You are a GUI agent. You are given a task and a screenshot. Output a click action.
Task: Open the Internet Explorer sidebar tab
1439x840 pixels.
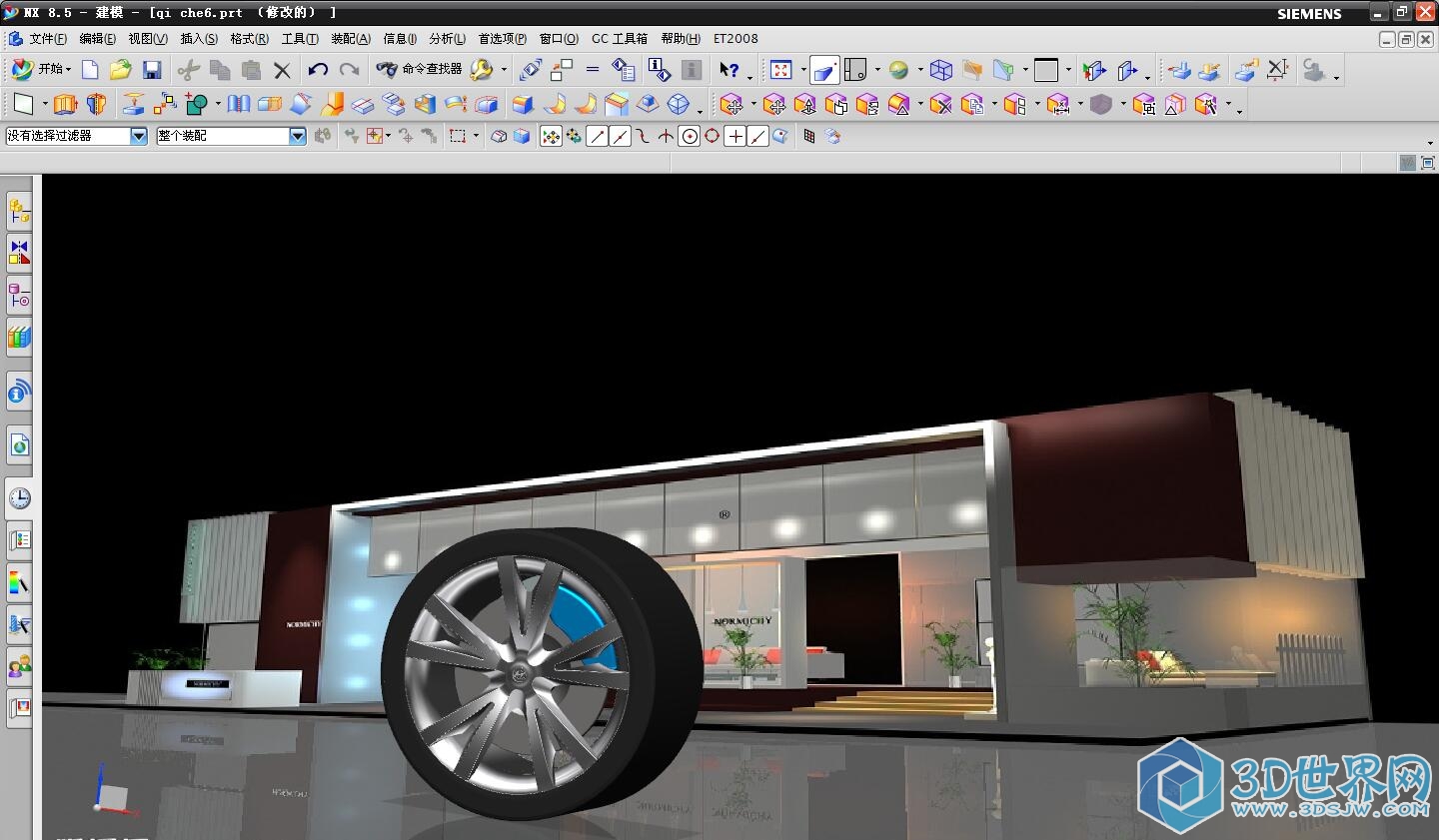(x=19, y=445)
